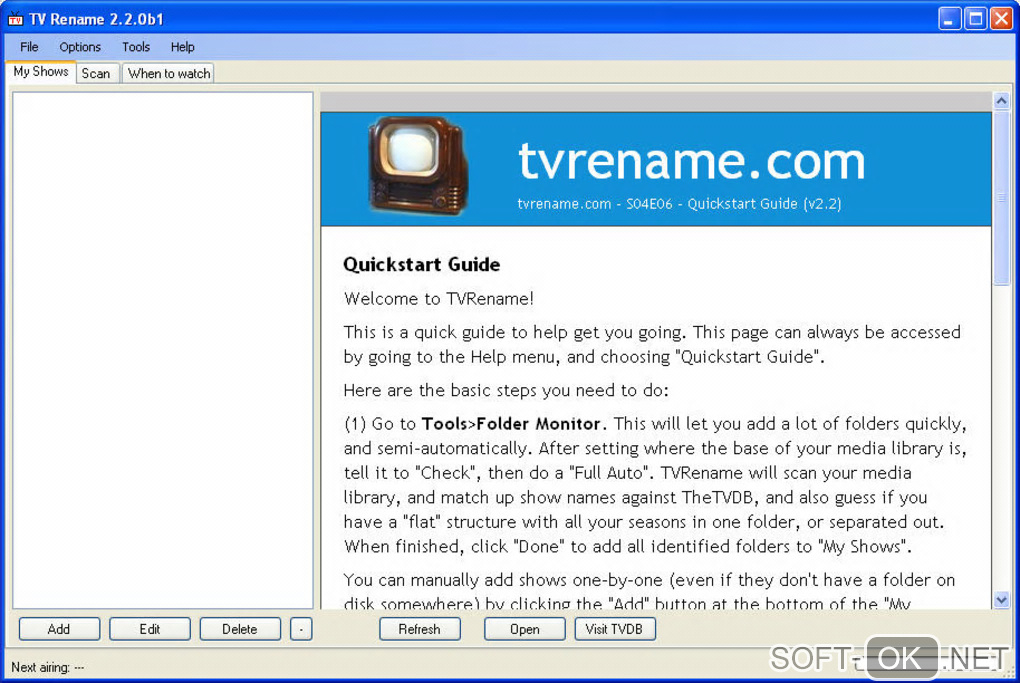Click the Delete button
The width and height of the screenshot is (1020, 683).
tap(240, 629)
